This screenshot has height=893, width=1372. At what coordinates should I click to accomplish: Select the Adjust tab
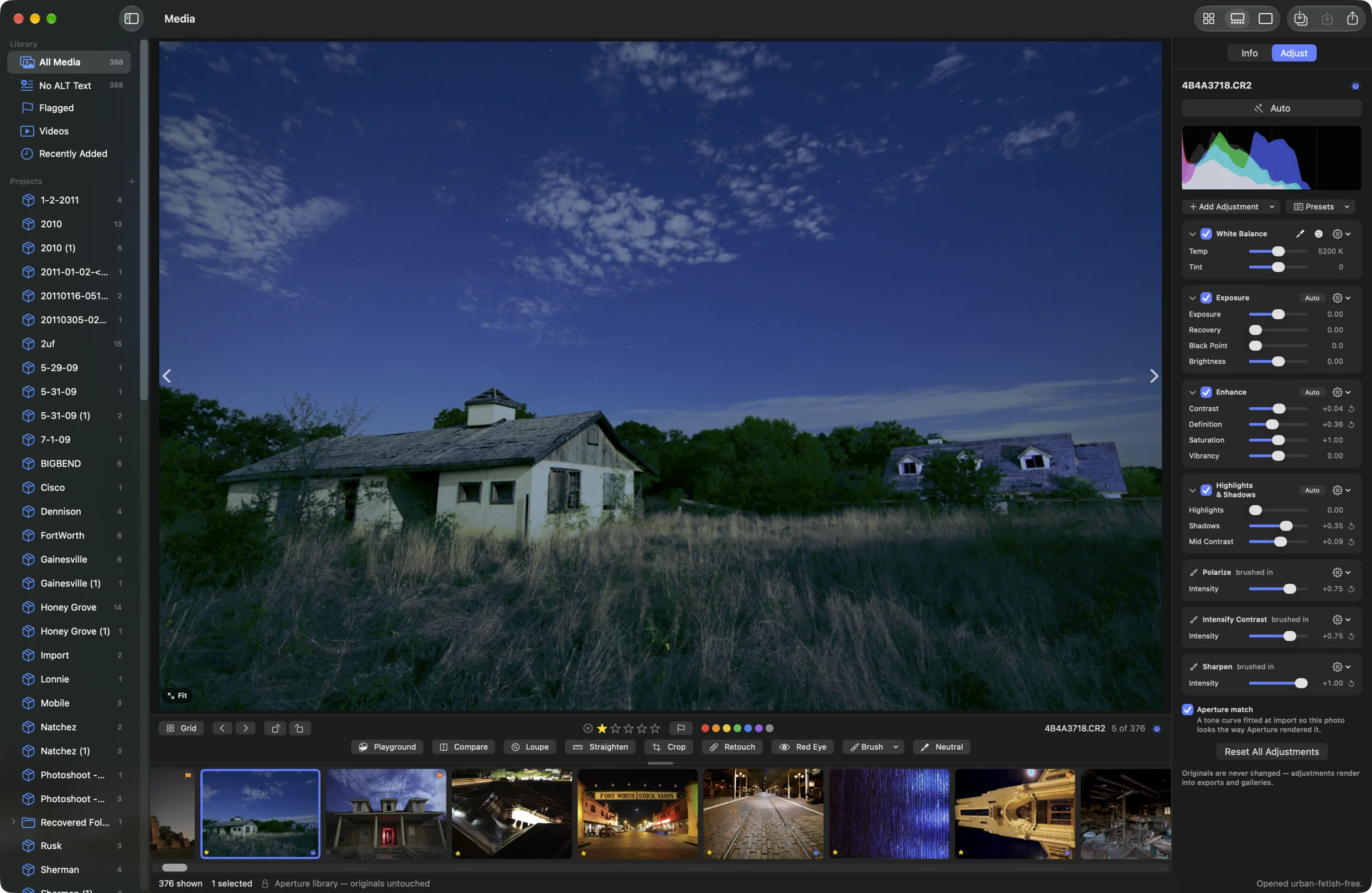[1293, 53]
